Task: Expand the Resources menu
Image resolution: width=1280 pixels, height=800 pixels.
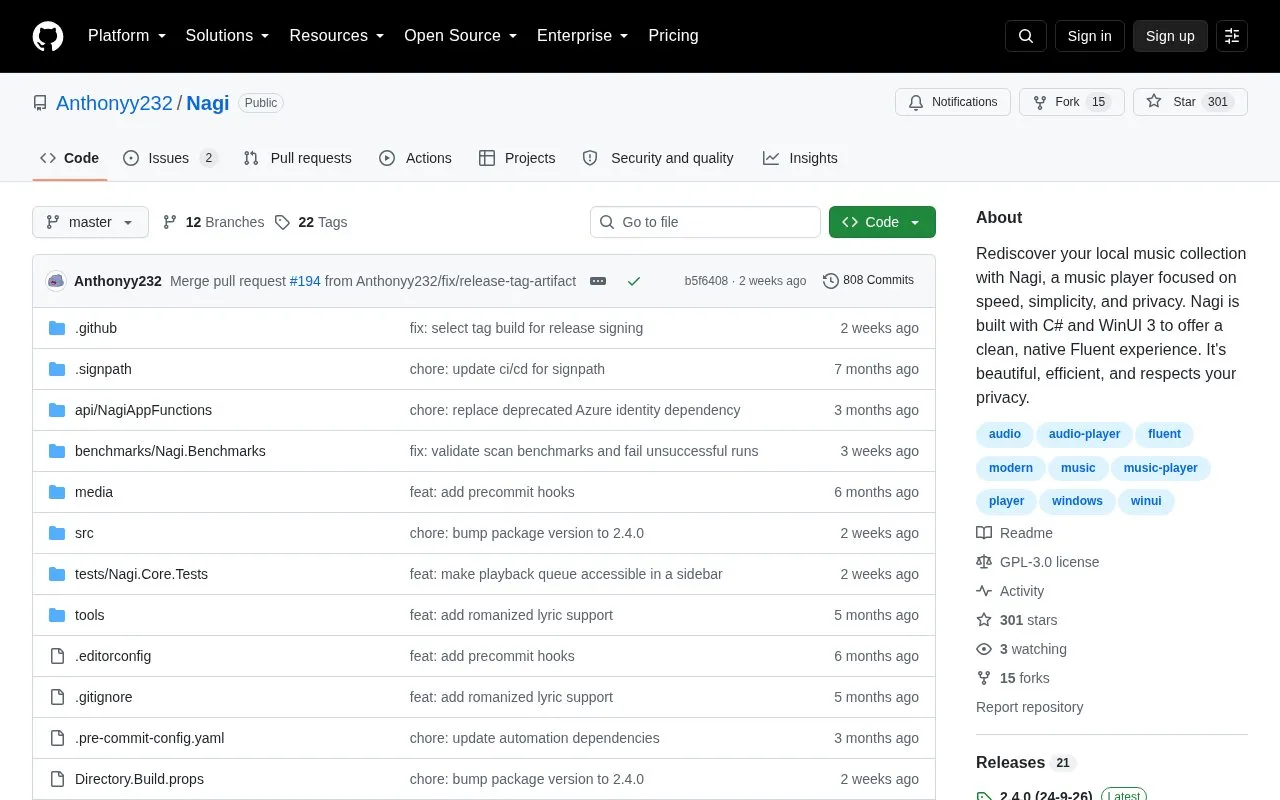Action: click(x=337, y=36)
